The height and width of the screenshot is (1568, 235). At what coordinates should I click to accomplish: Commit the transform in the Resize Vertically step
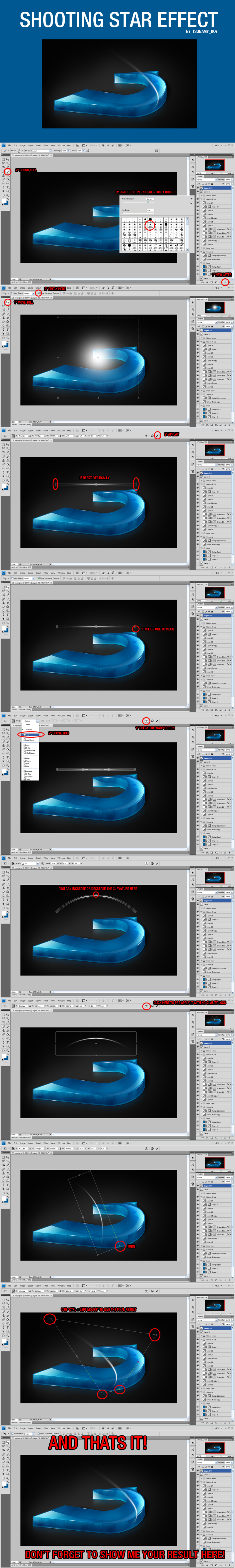(157, 436)
